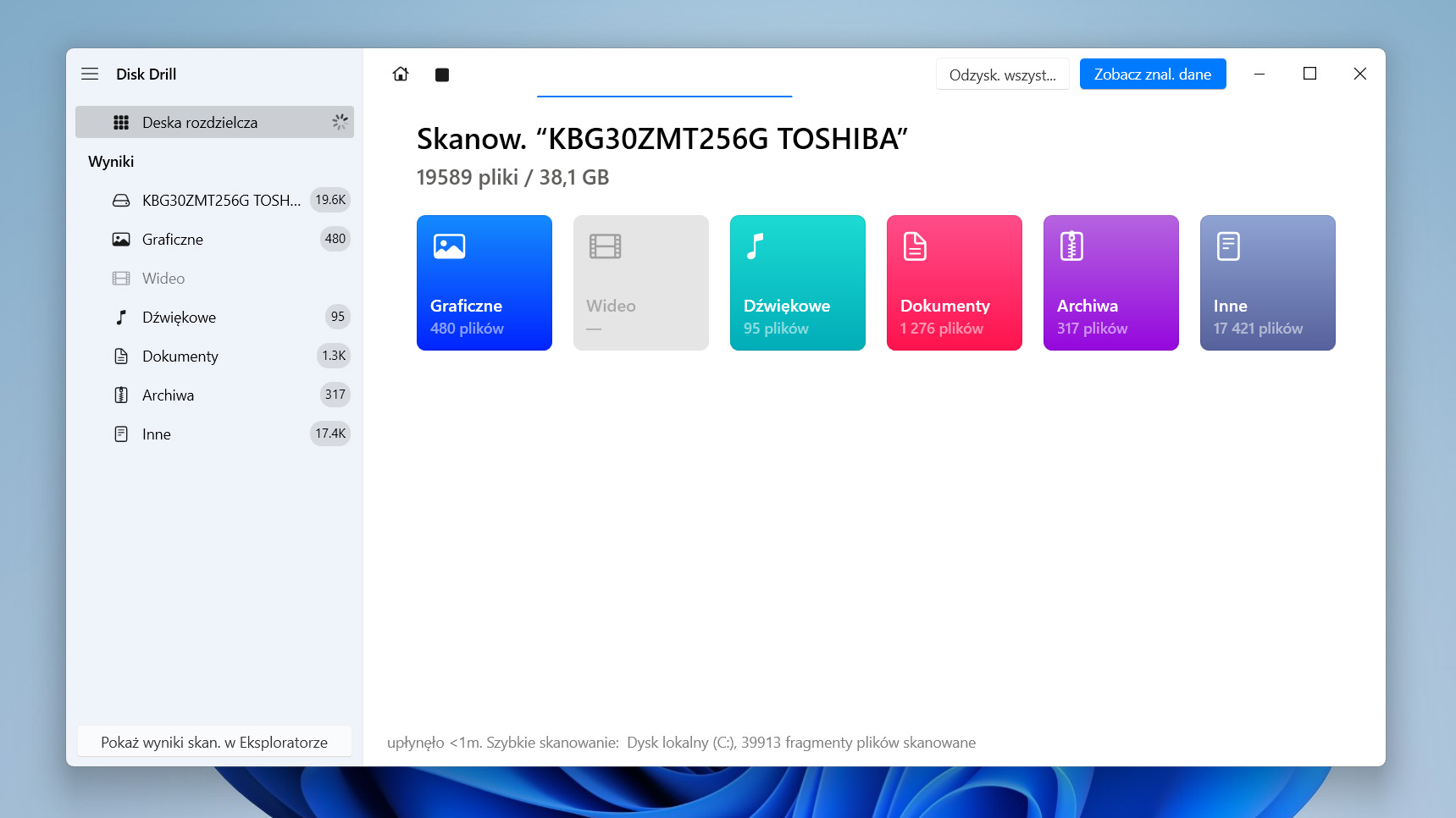Click Pokaż wyniki skan. w Eksploratorze

pos(214,742)
